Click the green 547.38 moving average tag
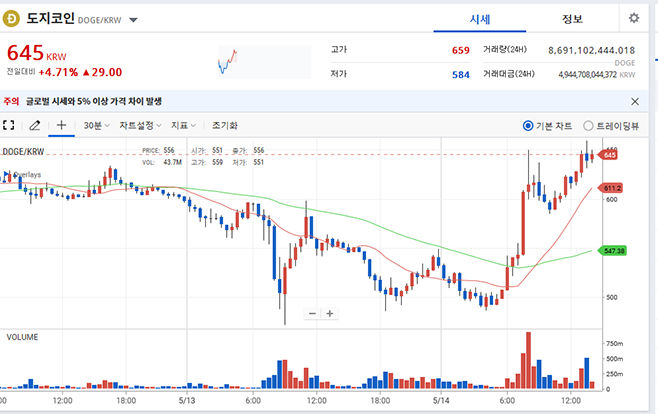The image size is (658, 414). (x=612, y=251)
